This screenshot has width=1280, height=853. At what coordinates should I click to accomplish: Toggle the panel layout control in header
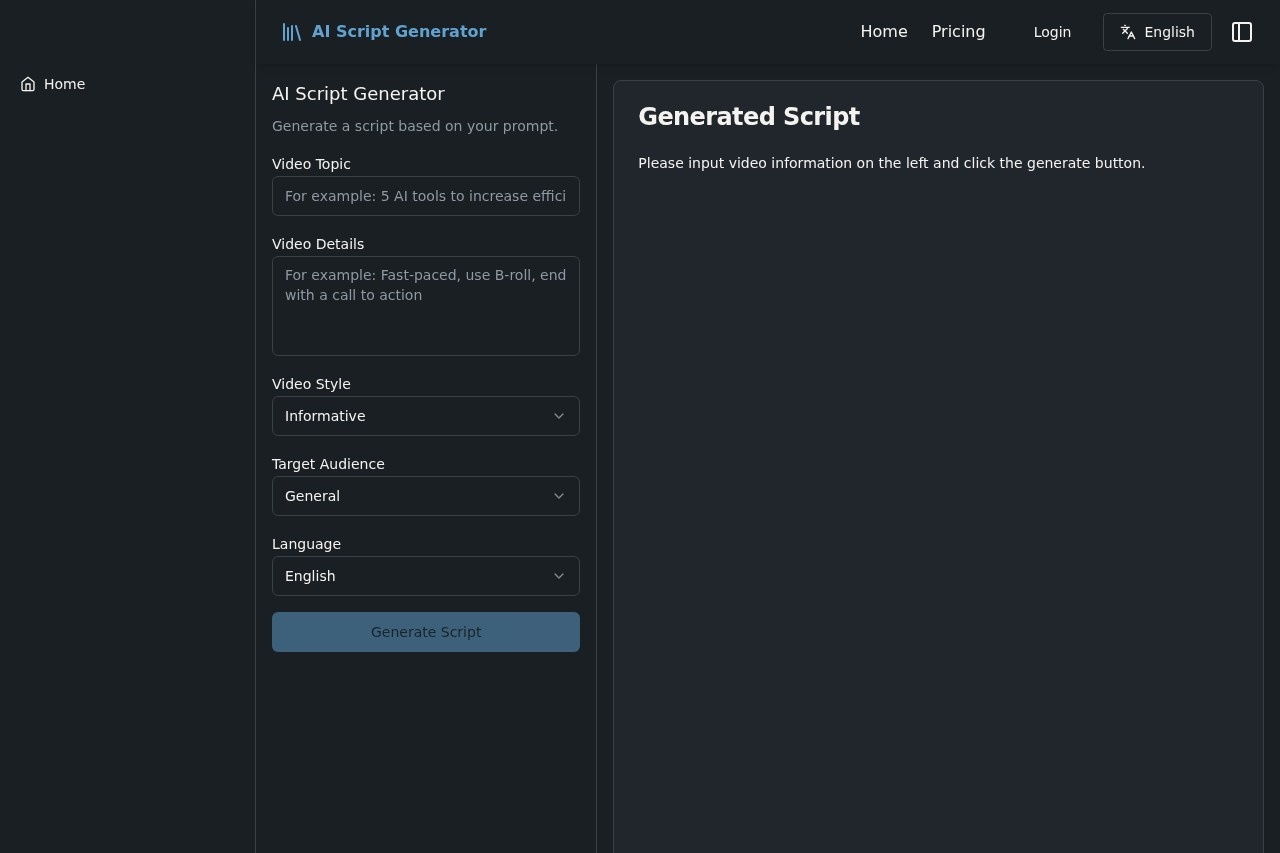coord(1242,31)
